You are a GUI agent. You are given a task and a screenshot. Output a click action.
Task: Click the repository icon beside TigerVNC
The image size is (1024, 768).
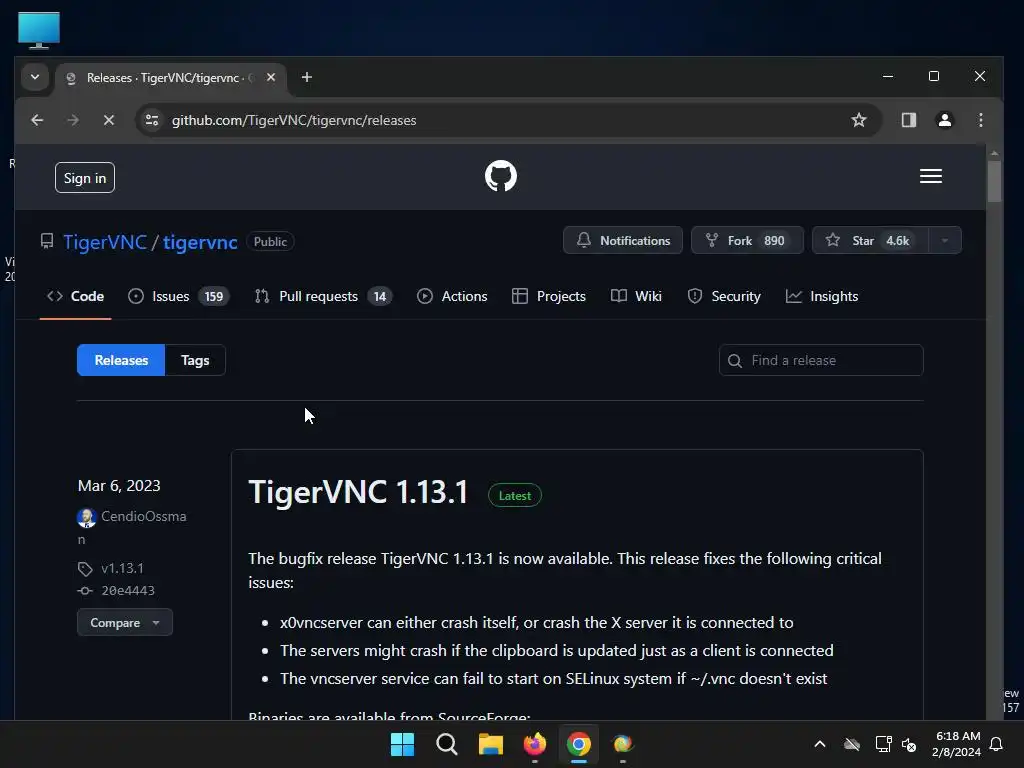pyautogui.click(x=47, y=242)
